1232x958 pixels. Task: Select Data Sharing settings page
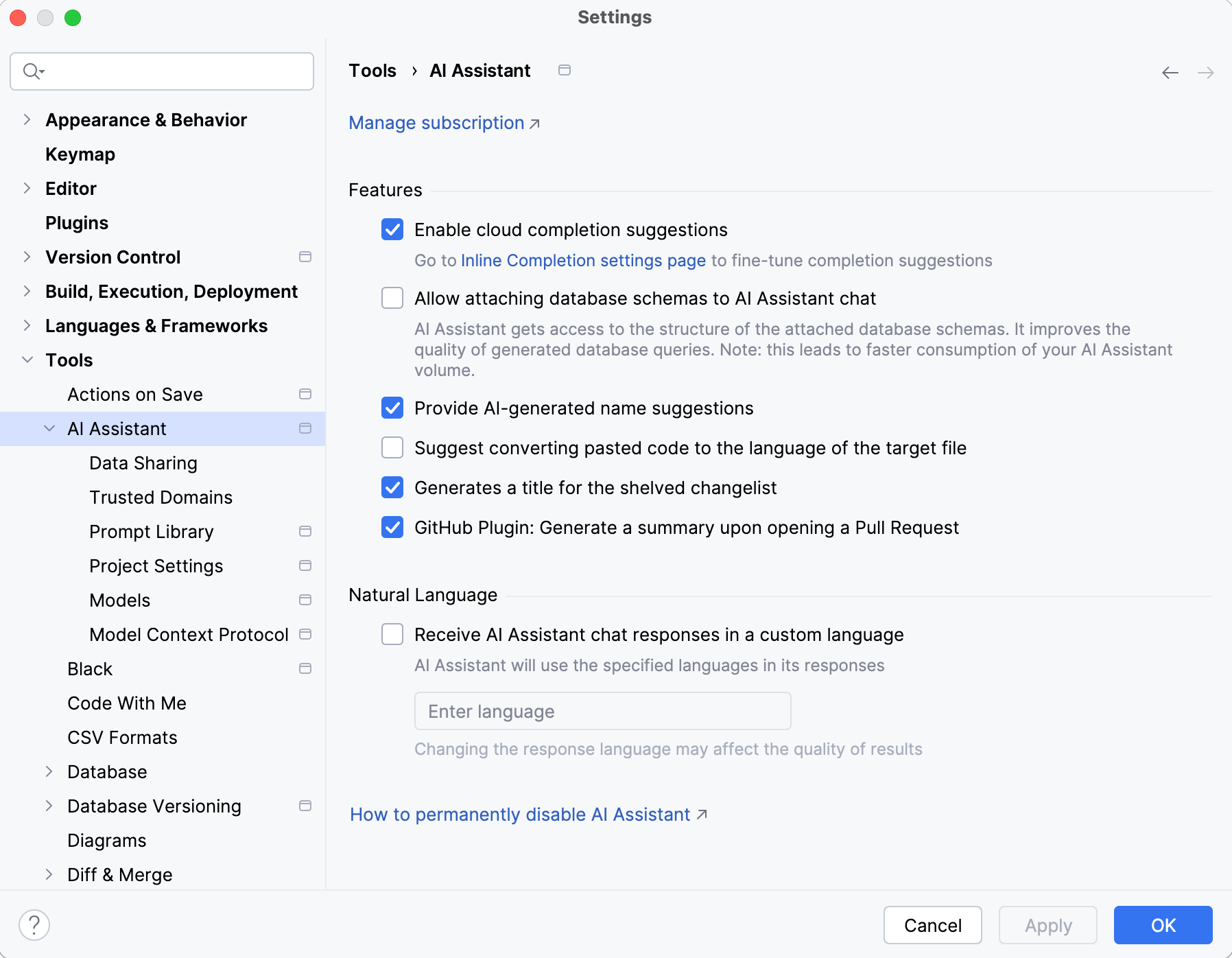click(x=143, y=463)
